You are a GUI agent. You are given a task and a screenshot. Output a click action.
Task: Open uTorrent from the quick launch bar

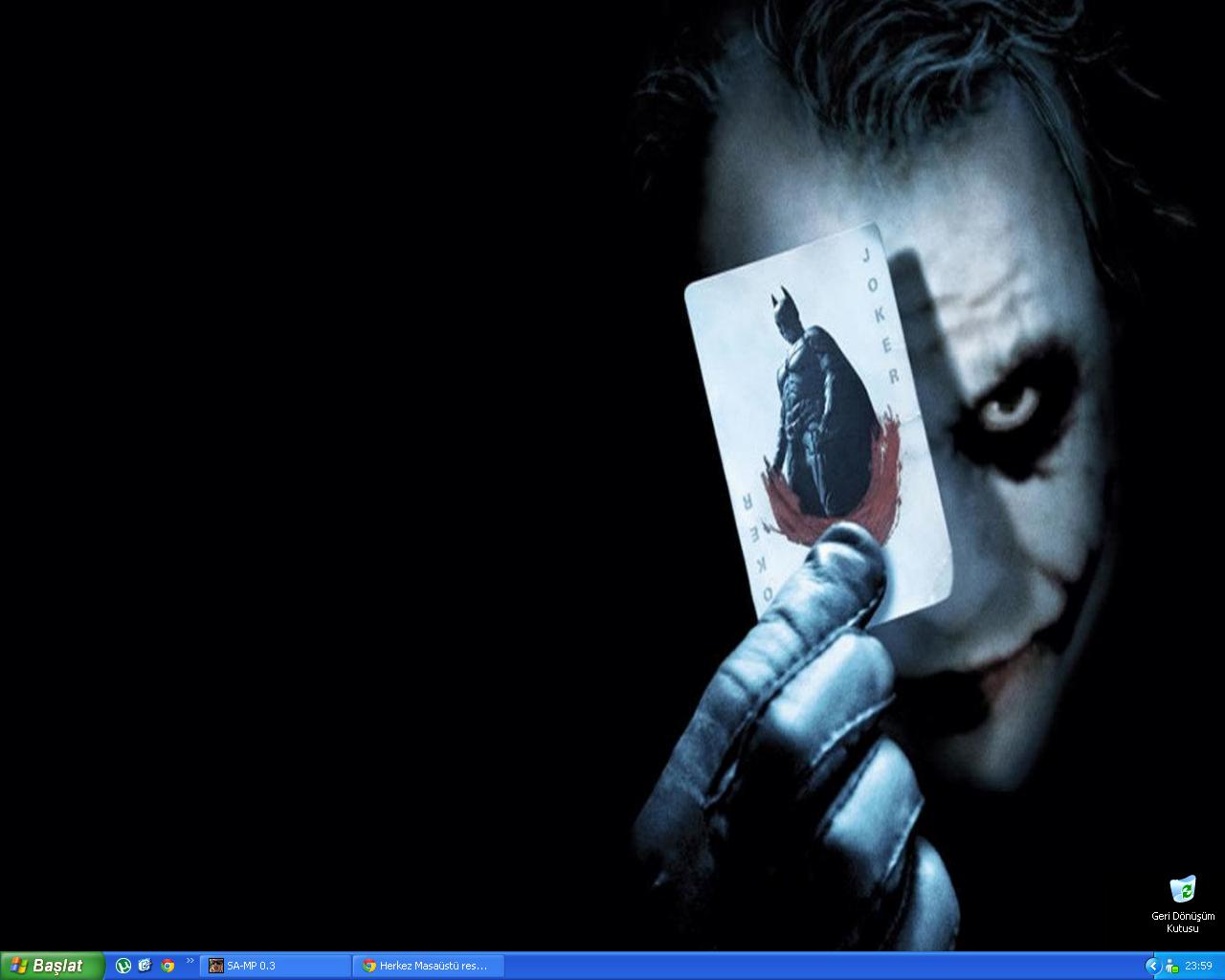pos(123,966)
